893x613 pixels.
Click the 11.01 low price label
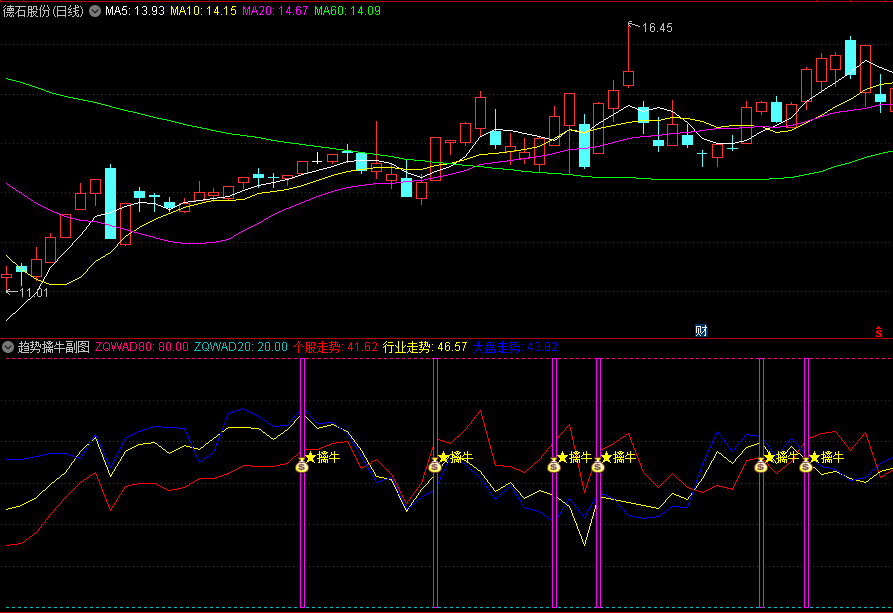tap(34, 293)
